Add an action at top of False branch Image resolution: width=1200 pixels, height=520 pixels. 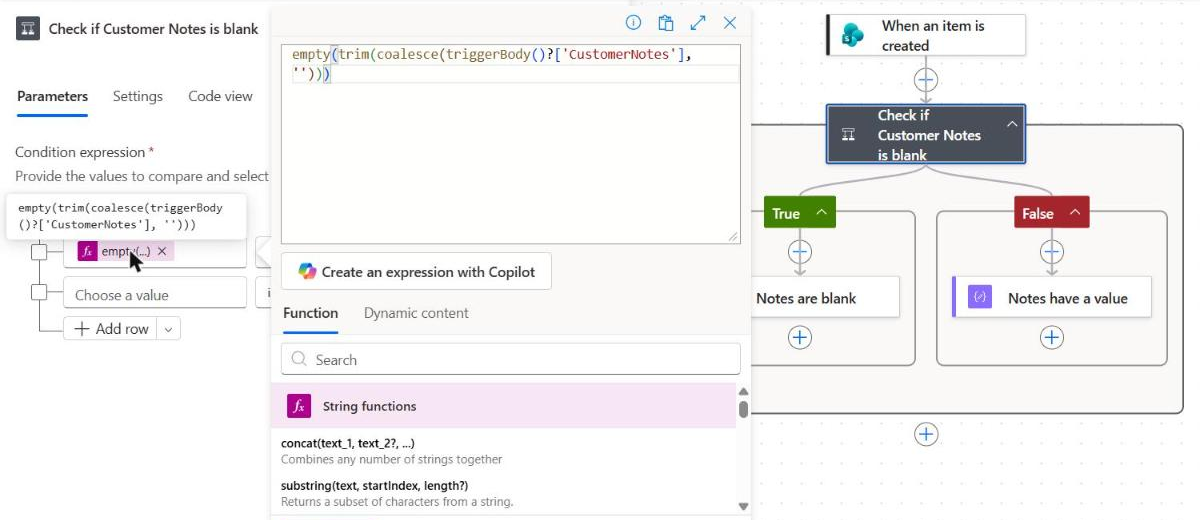click(x=1052, y=252)
